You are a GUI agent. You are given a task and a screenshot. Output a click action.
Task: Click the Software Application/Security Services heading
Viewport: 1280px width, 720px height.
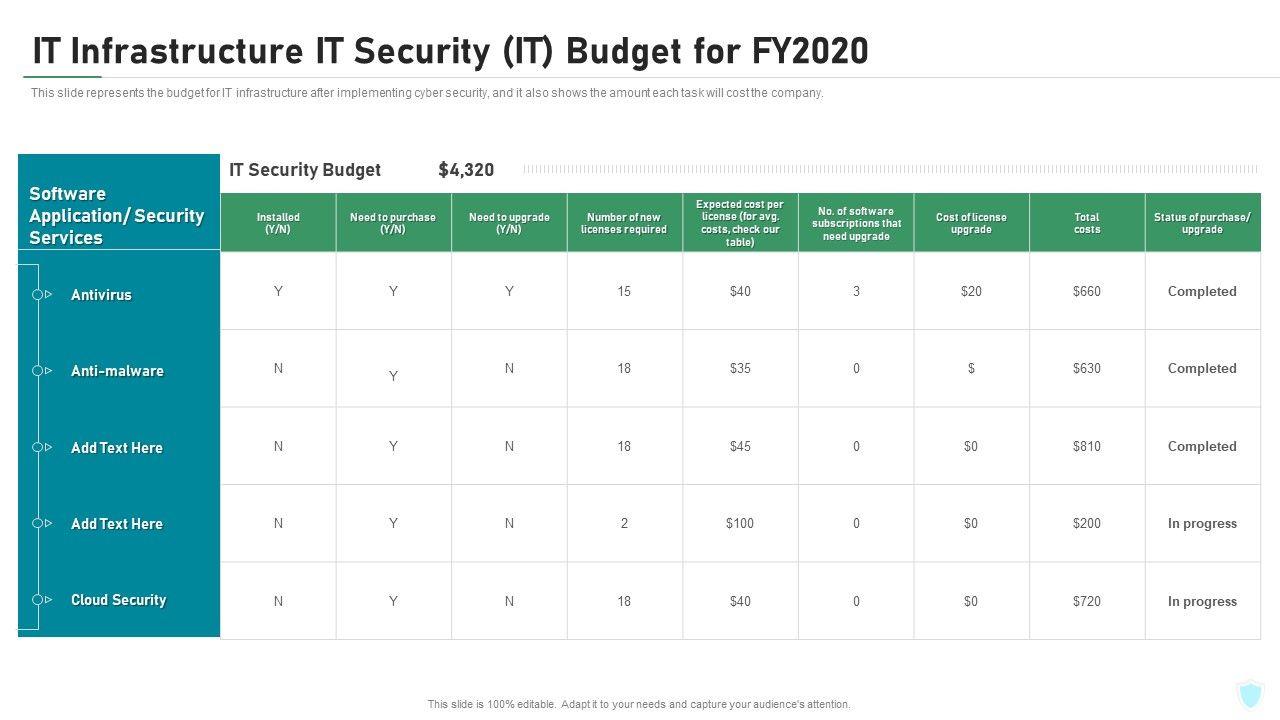[x=116, y=215]
